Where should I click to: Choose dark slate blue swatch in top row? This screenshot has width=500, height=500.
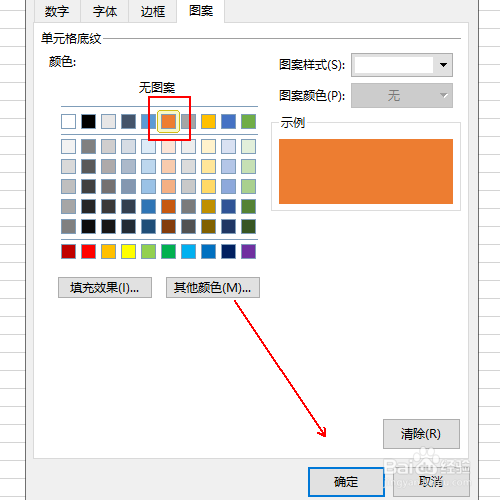[x=128, y=121]
